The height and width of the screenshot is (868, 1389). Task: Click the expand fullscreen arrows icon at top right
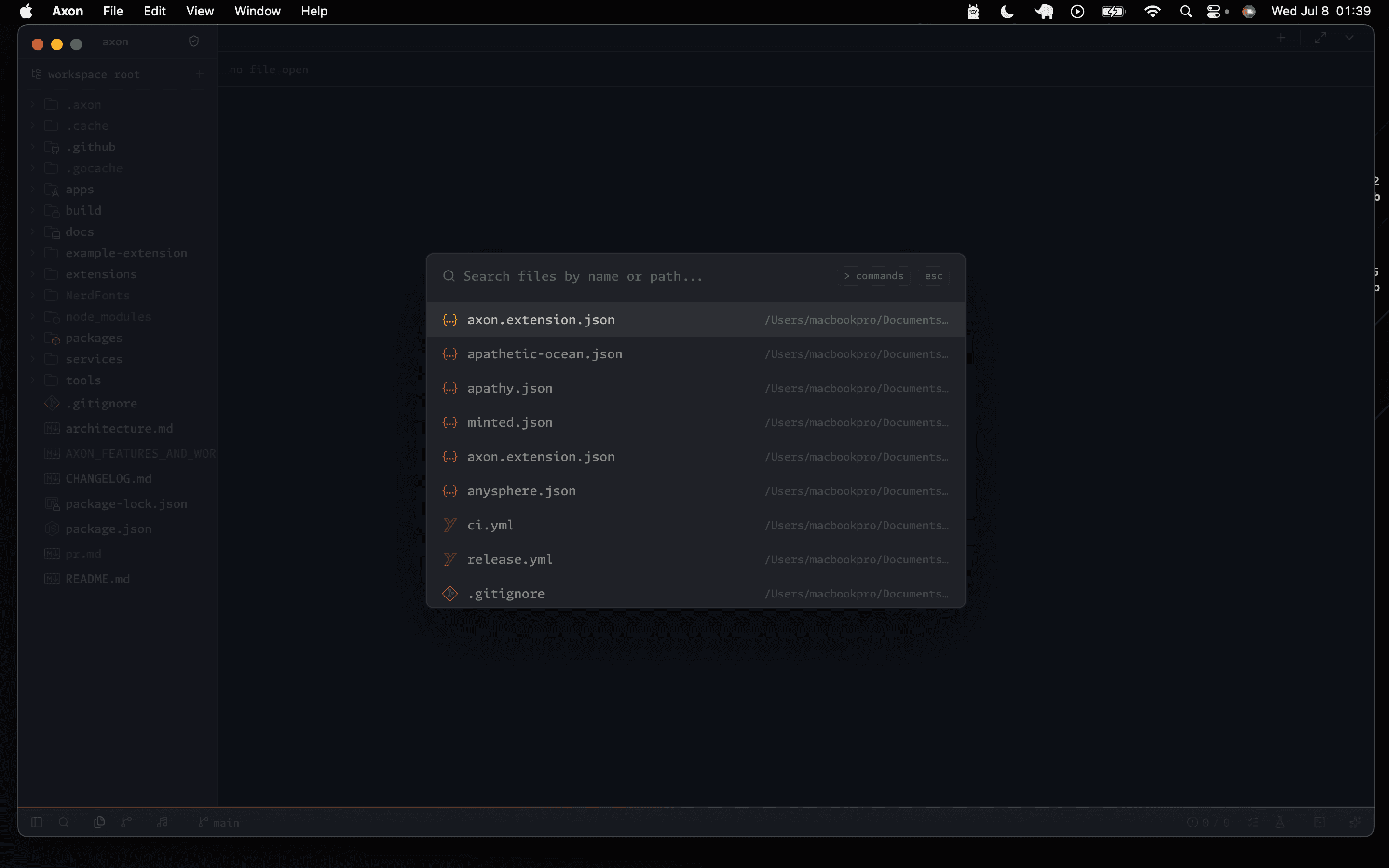1321,38
